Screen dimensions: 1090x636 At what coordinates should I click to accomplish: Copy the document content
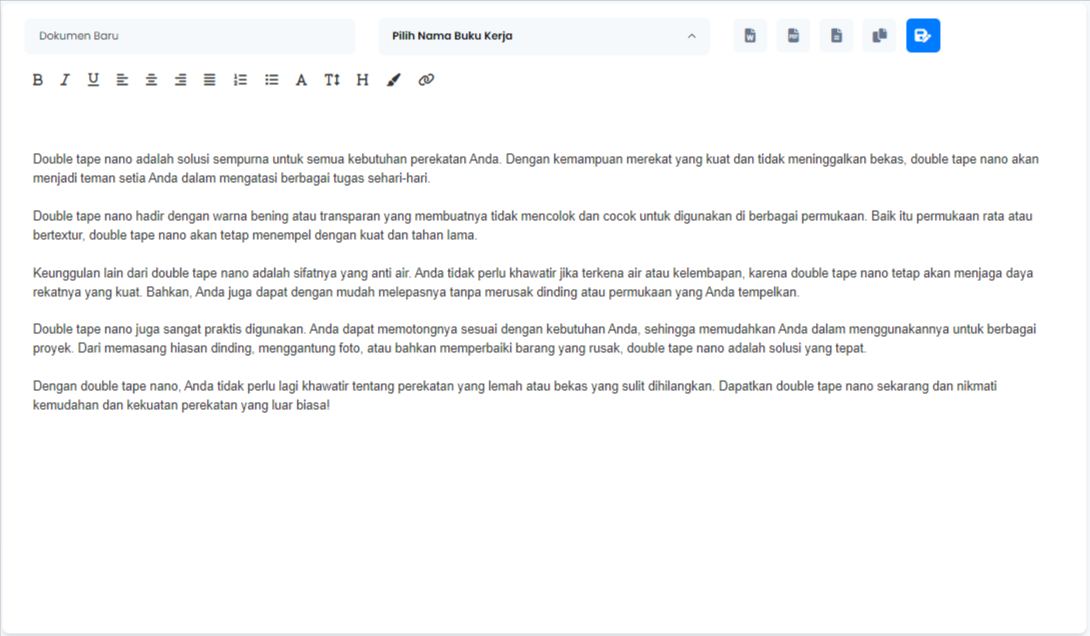click(x=879, y=35)
